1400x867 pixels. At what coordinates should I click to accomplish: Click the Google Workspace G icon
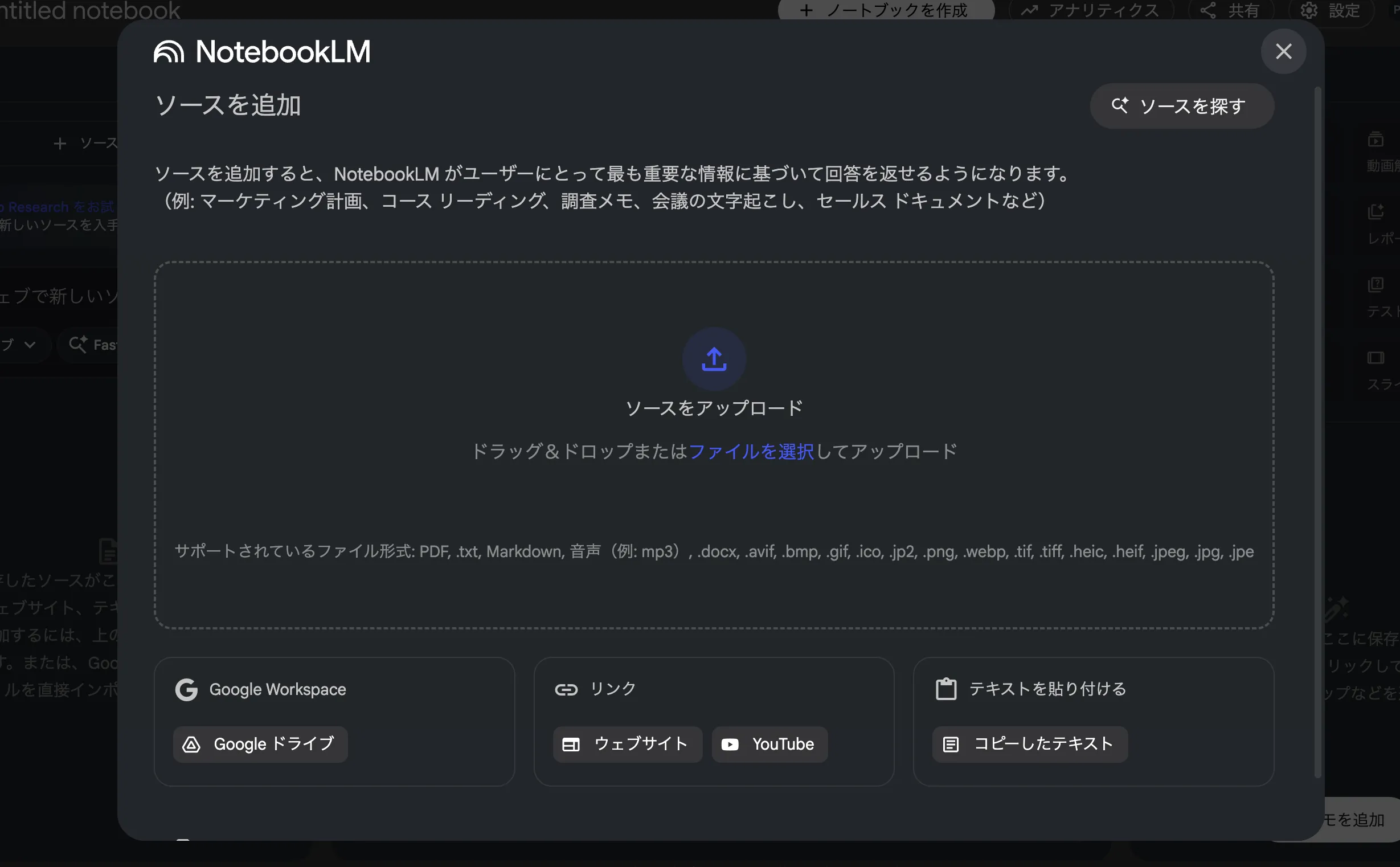(x=187, y=689)
